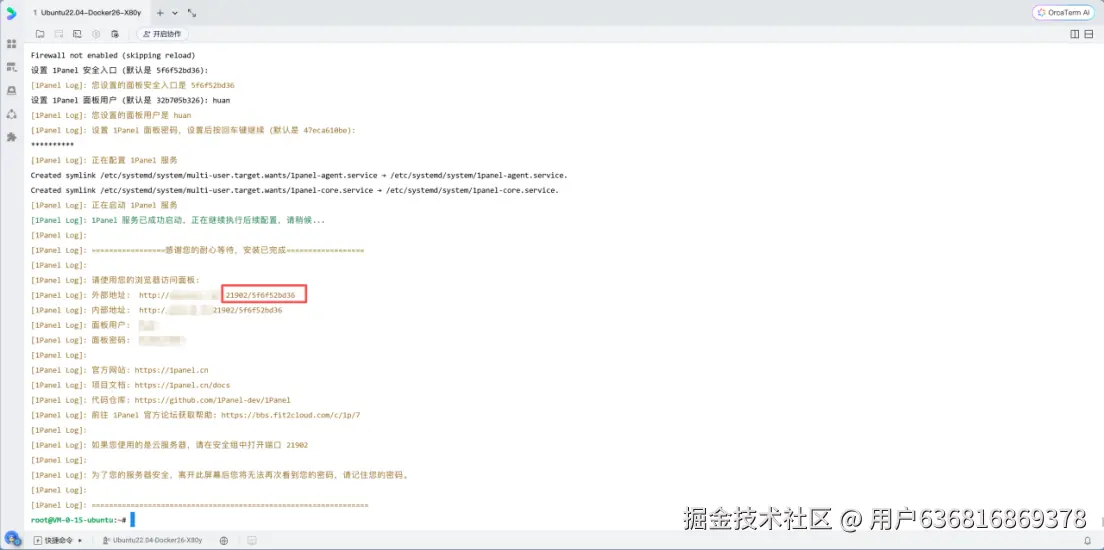
Task: Click the terminal prompt root@VM-0-15-ubuntu
Action: coord(78,520)
